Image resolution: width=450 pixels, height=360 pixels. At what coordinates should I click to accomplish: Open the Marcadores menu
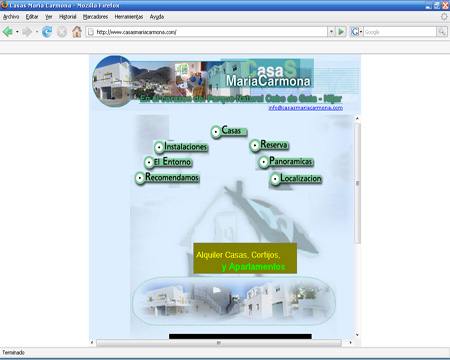(x=95, y=17)
